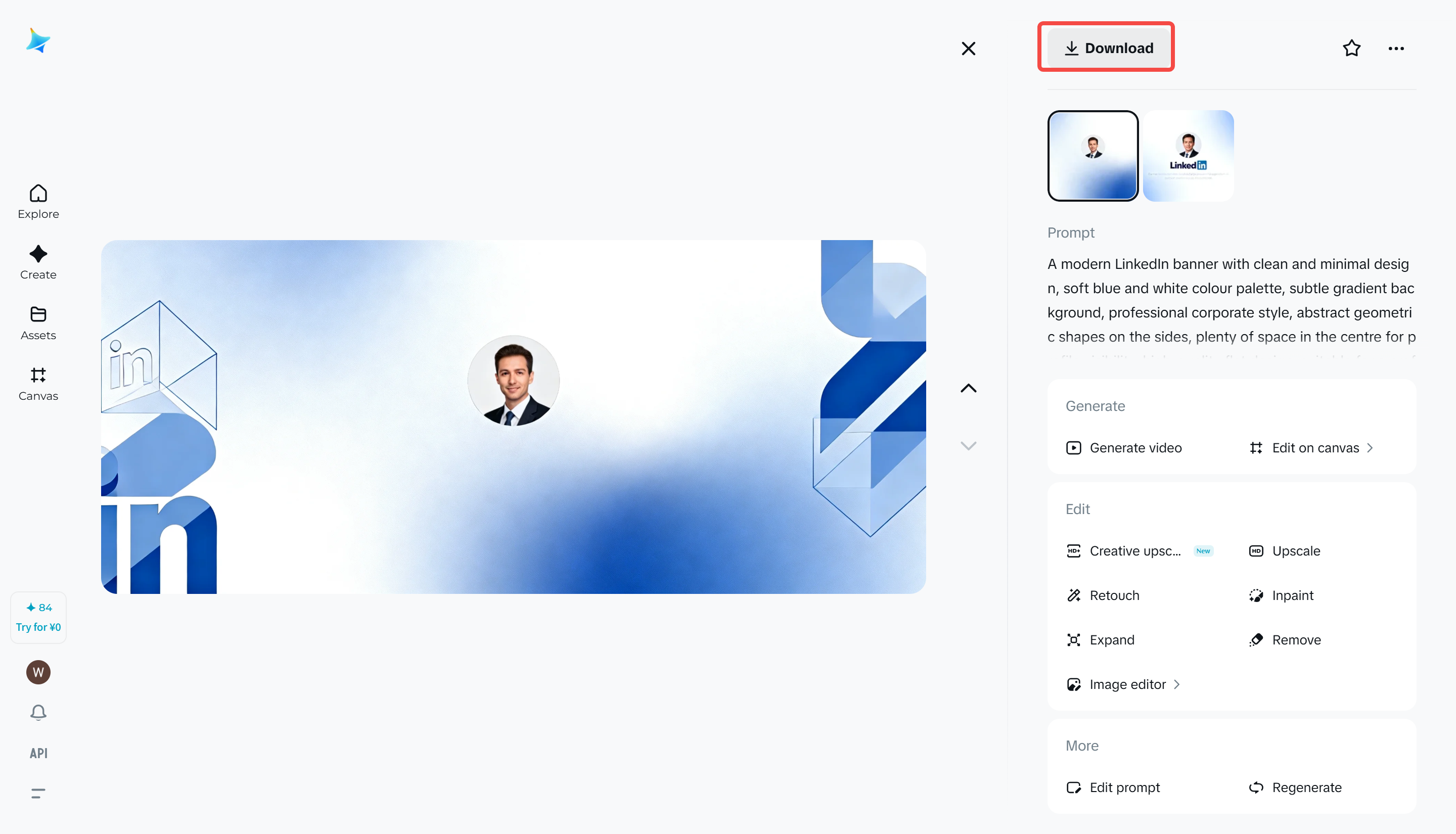Open the notifications bell
This screenshot has height=834, width=1456.
coord(38,712)
